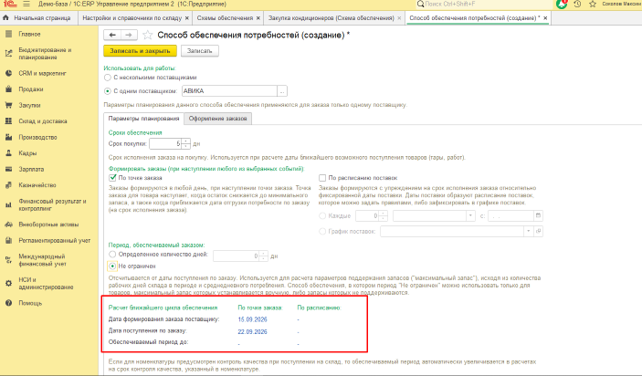Close the Закупка кондиционеров tab
The image size is (642, 376).
point(399,18)
